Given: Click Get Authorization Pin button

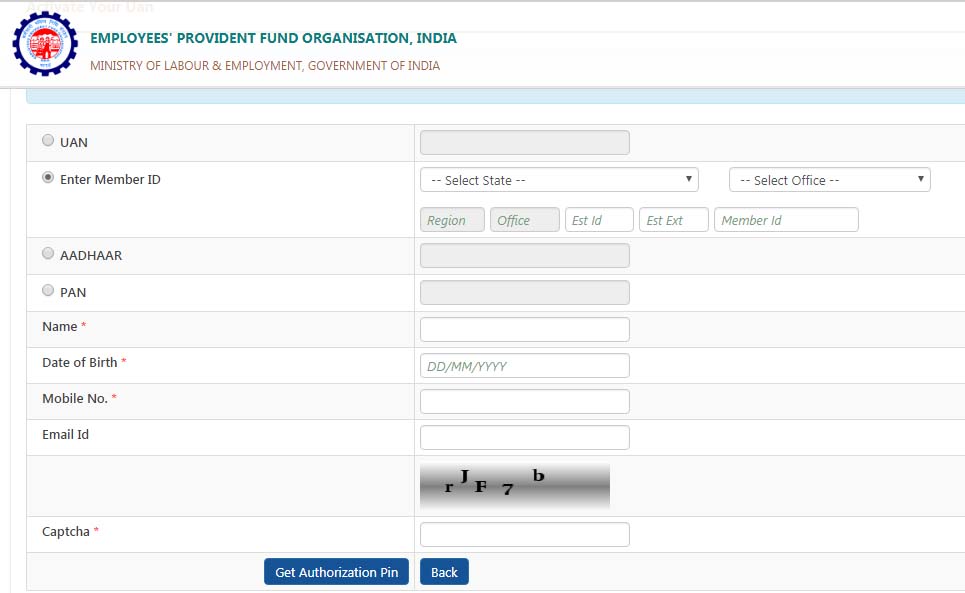Looking at the screenshot, I should (x=336, y=571).
